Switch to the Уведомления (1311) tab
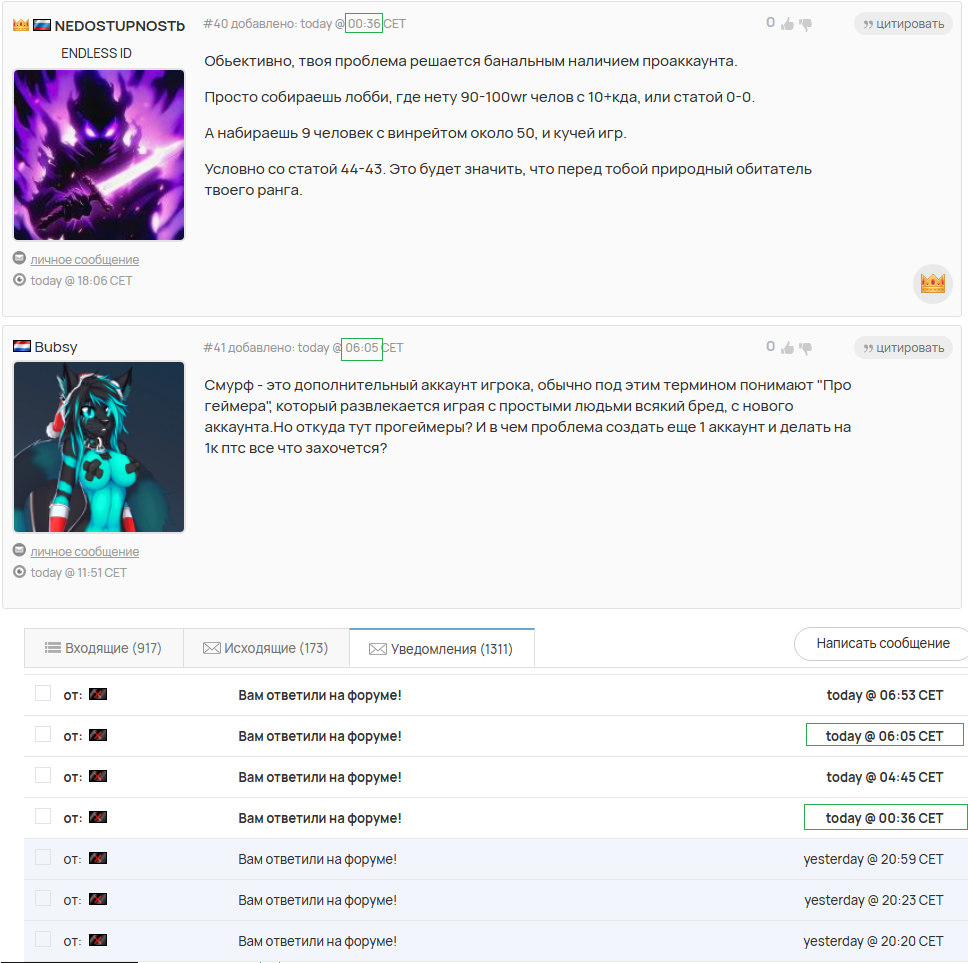The width and height of the screenshot is (968, 963). (x=441, y=649)
